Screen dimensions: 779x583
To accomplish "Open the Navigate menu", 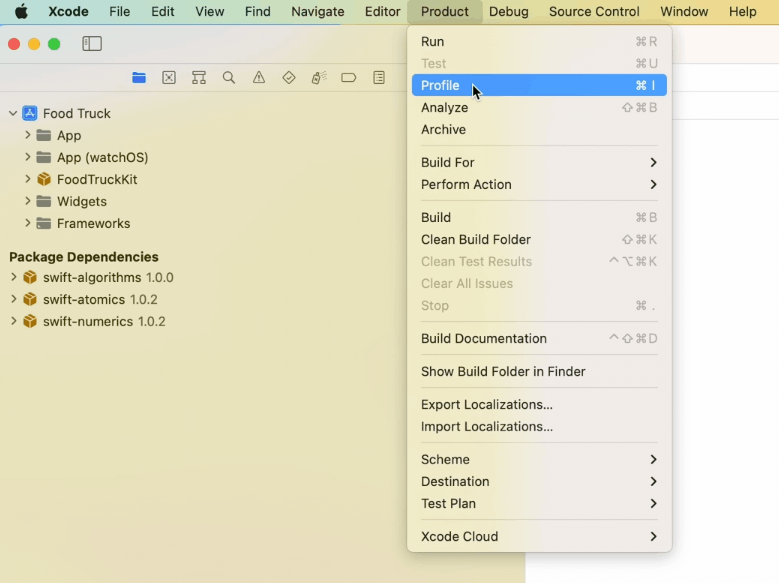I will pos(317,11).
